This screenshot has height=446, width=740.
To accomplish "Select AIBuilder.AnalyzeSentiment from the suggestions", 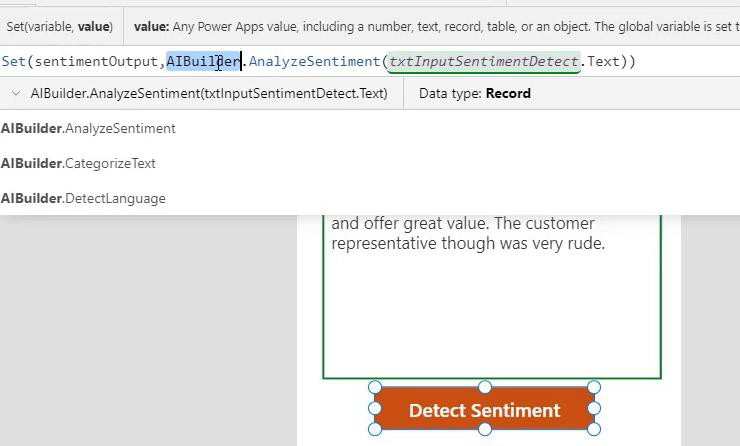I will tap(88, 128).
